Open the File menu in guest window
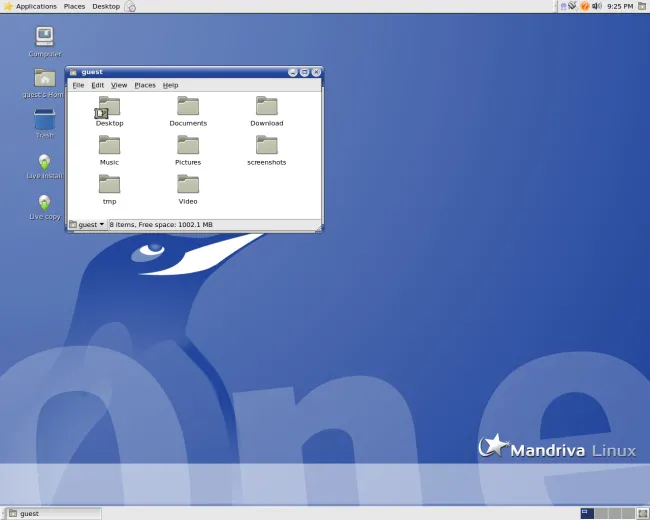 click(78, 85)
